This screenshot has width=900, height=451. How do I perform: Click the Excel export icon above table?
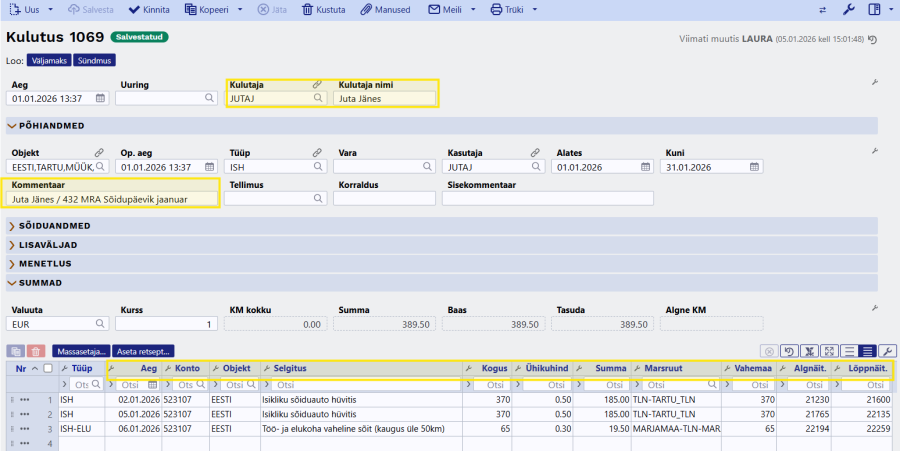[x=809, y=351]
